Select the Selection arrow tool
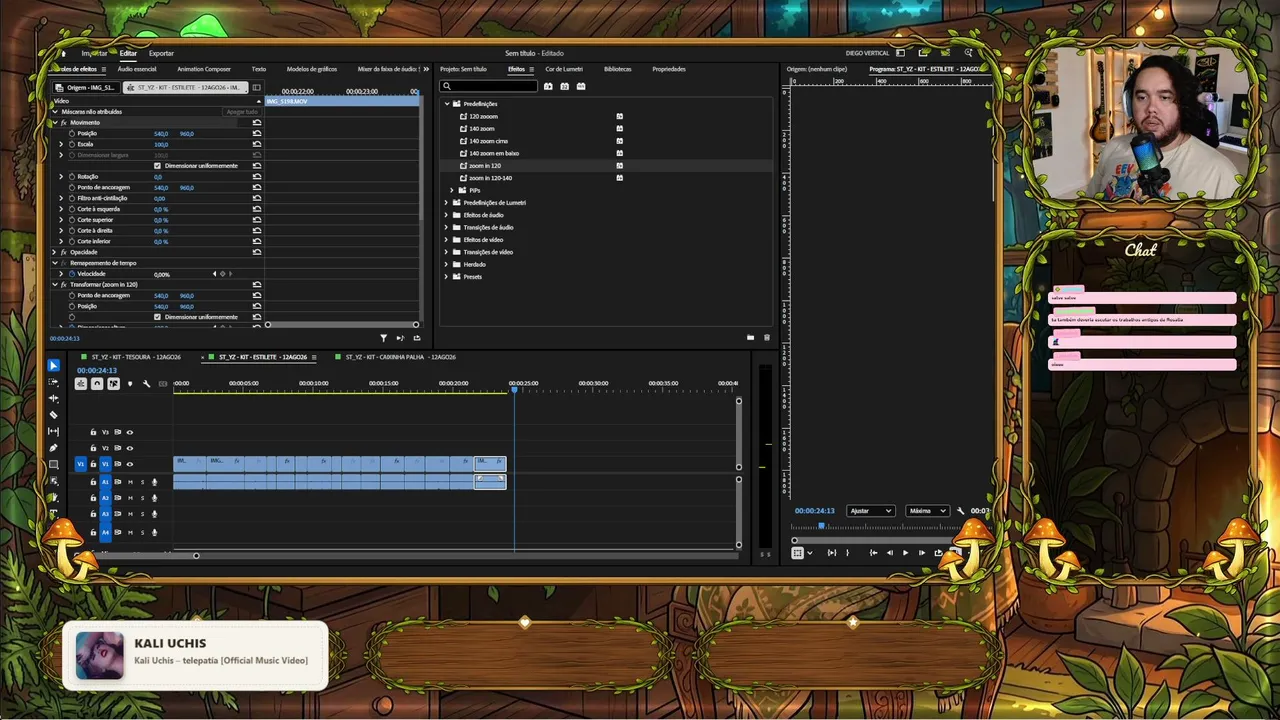Viewport: 1280px width, 720px height. click(54, 366)
